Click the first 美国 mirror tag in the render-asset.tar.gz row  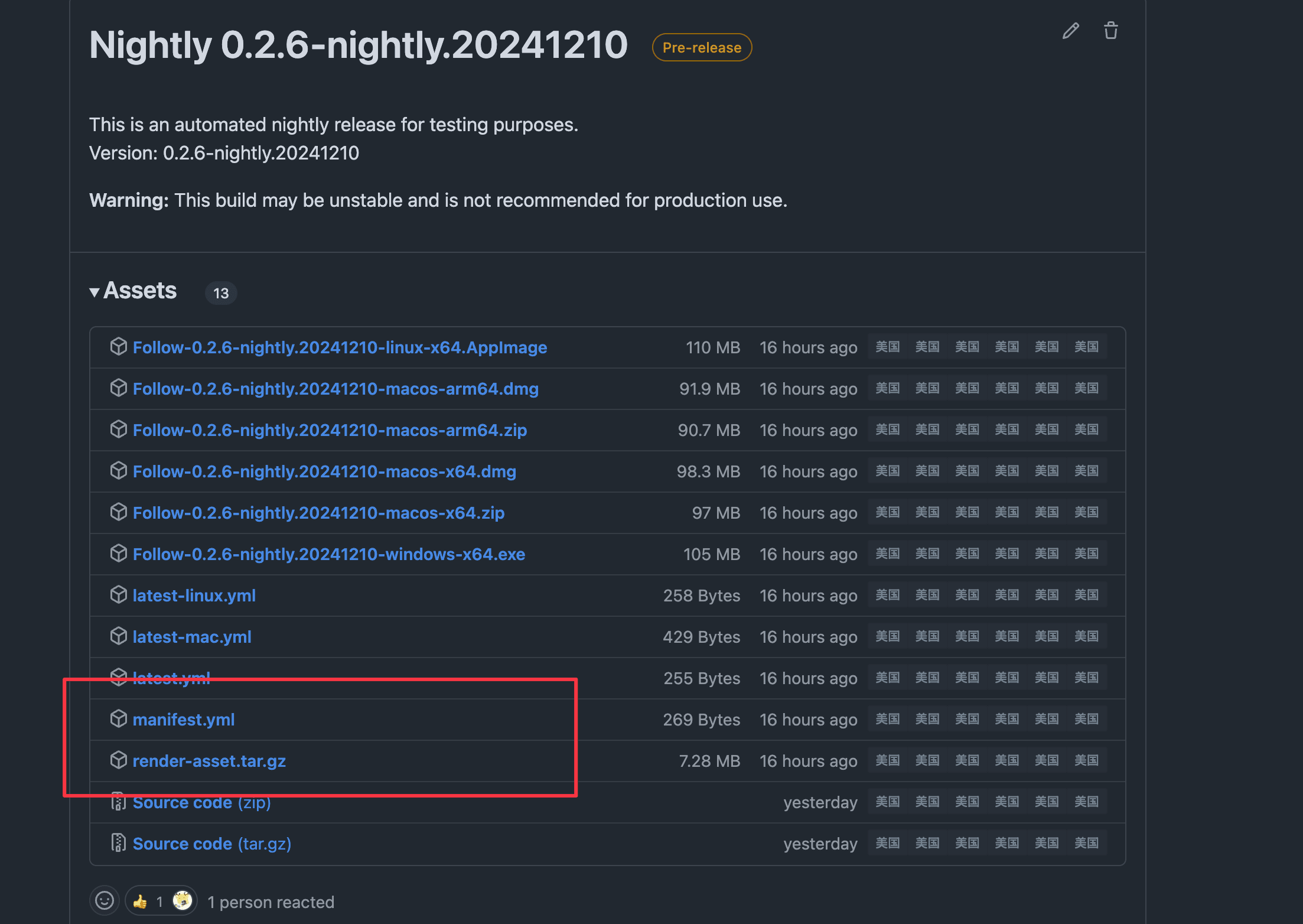pos(888,760)
